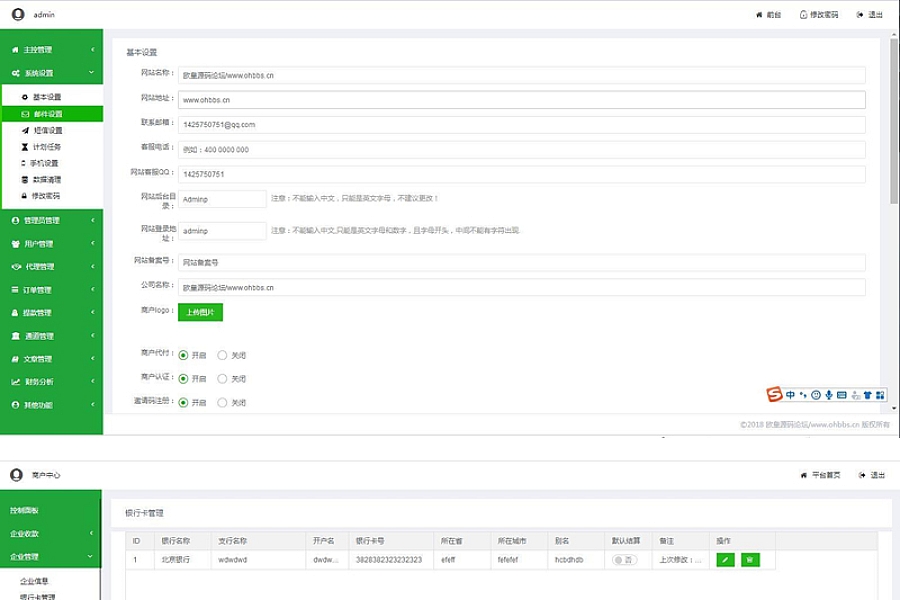Screen dimensions: 900x600
Task: Click the microphone icon on IME bar
Action: pos(829,395)
